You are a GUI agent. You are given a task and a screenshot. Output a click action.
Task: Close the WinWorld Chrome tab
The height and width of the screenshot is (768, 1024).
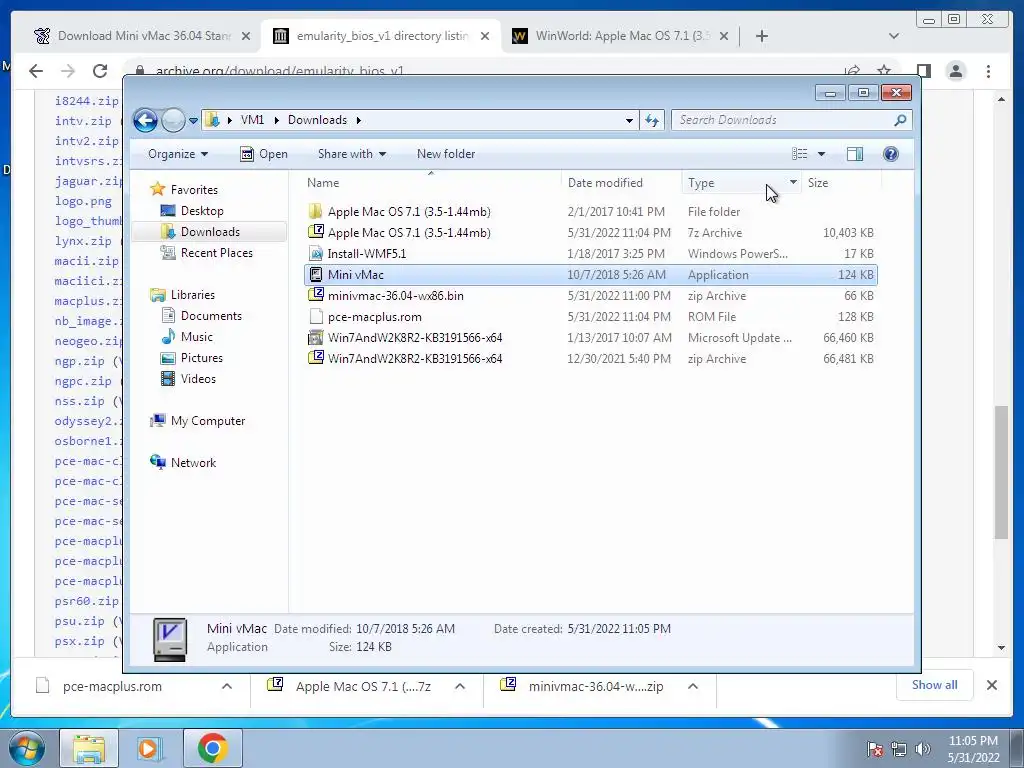724,37
